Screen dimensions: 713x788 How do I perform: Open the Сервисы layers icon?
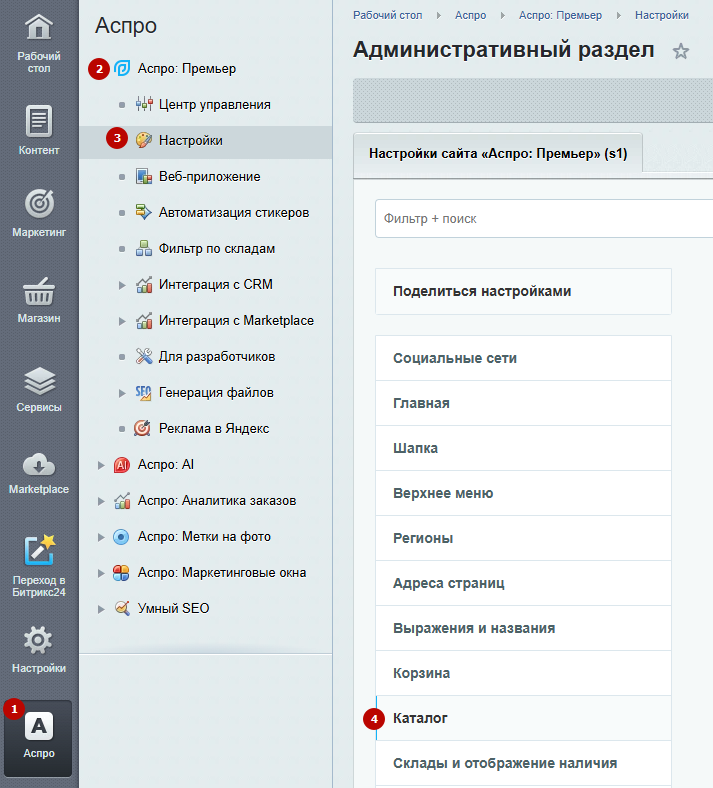39,380
